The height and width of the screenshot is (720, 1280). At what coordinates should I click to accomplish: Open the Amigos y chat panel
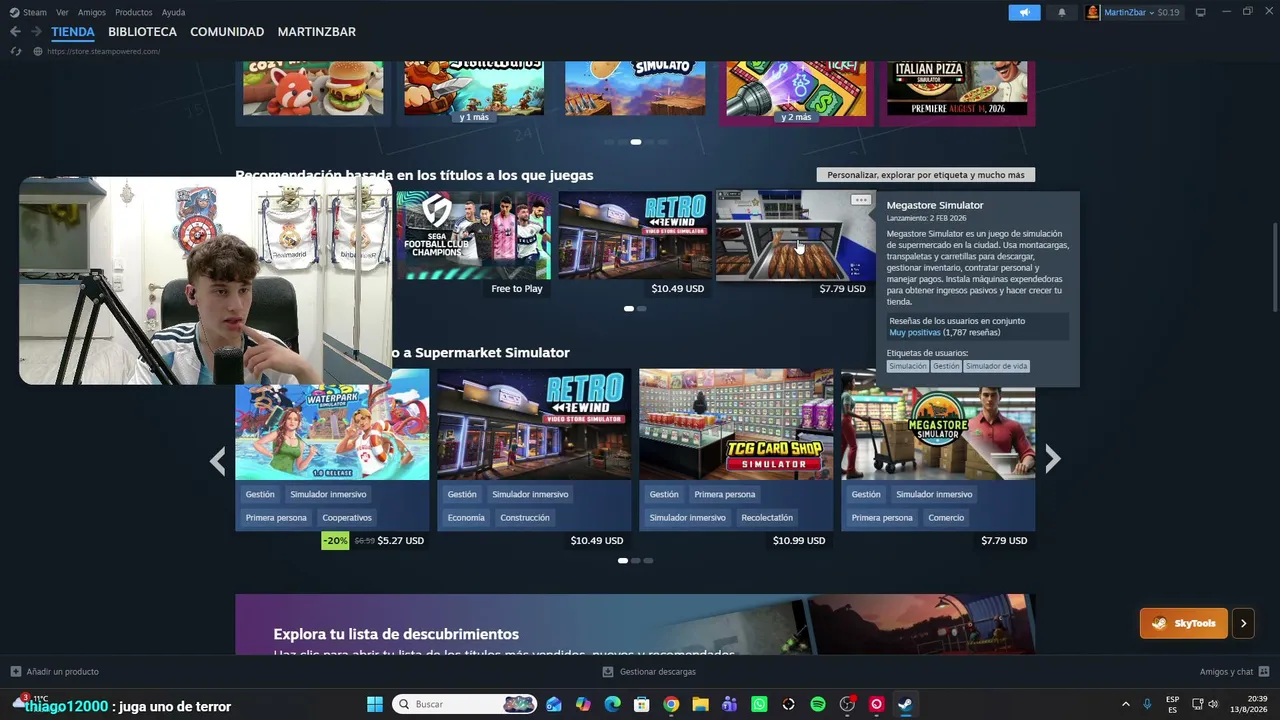(1234, 672)
